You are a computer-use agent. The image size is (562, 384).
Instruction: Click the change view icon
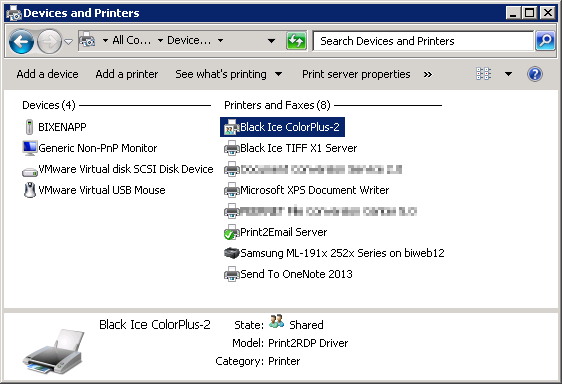[484, 74]
